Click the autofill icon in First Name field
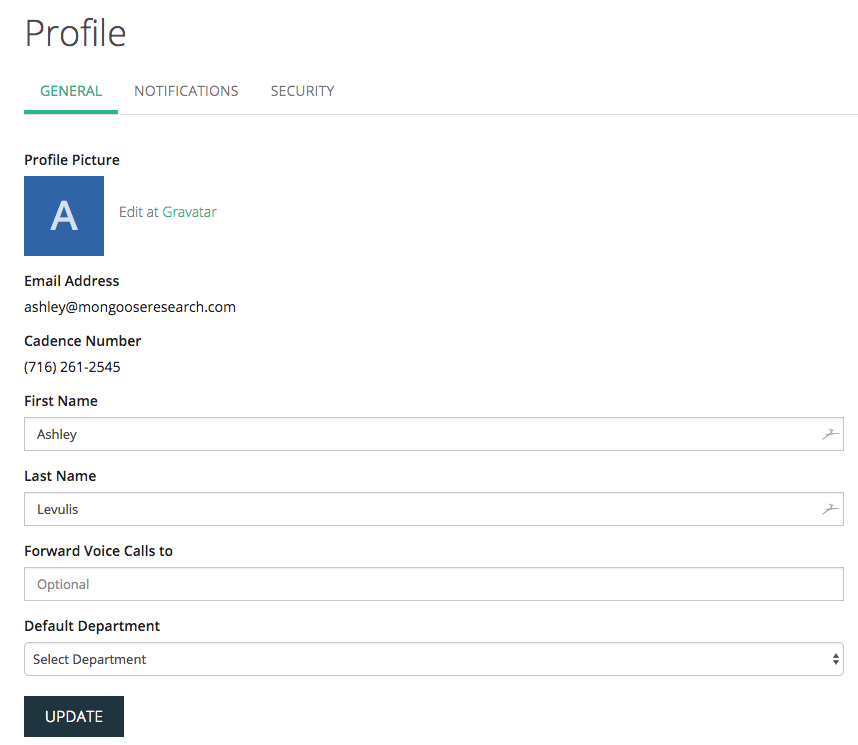858x745 pixels. [829, 434]
